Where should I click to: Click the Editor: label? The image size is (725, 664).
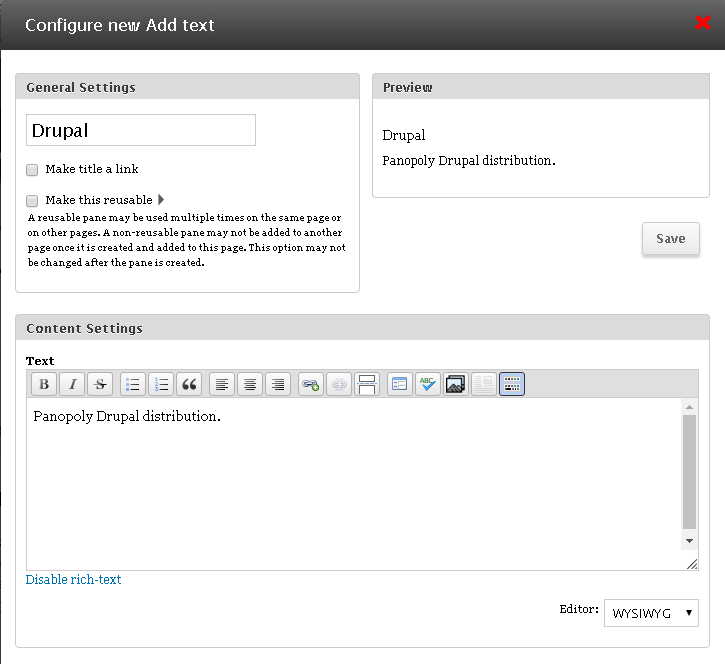pos(579,609)
